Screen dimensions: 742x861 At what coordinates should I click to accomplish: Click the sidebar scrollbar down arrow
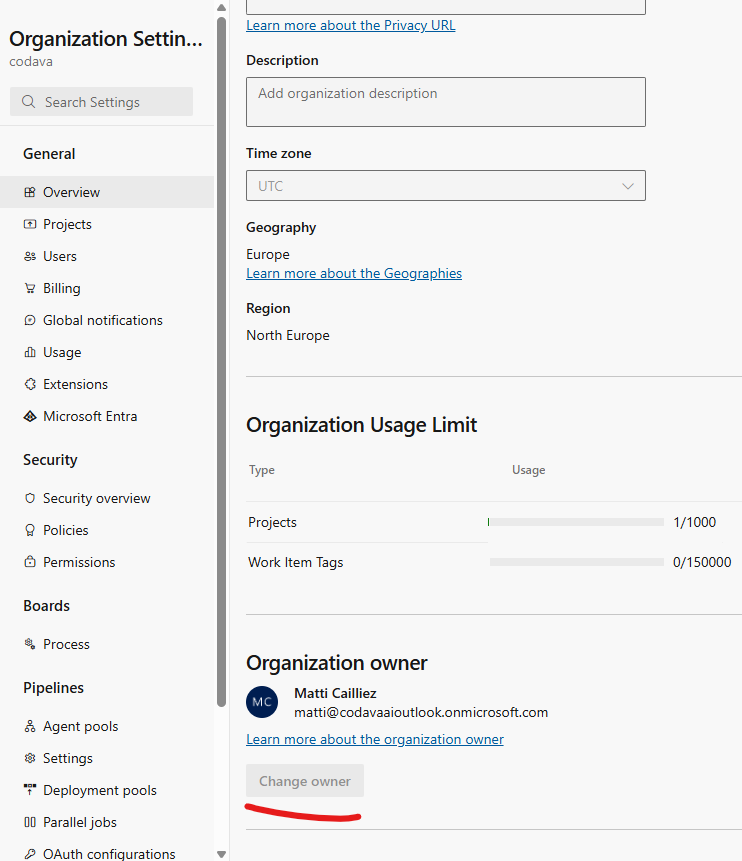[221, 854]
